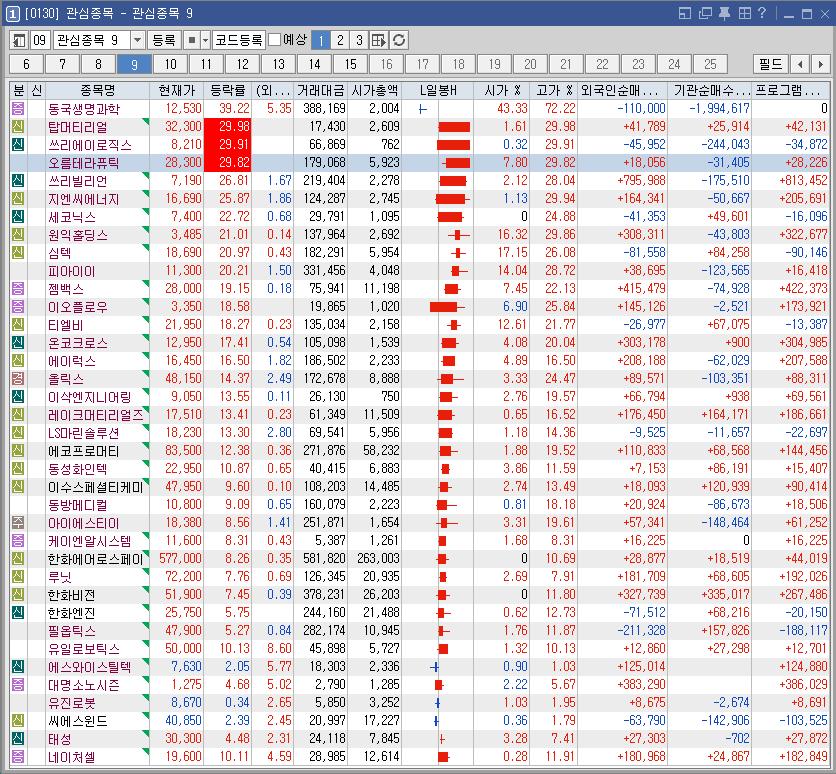Open the dropdown arrow next to stop button
The image size is (836, 774).
point(205,40)
